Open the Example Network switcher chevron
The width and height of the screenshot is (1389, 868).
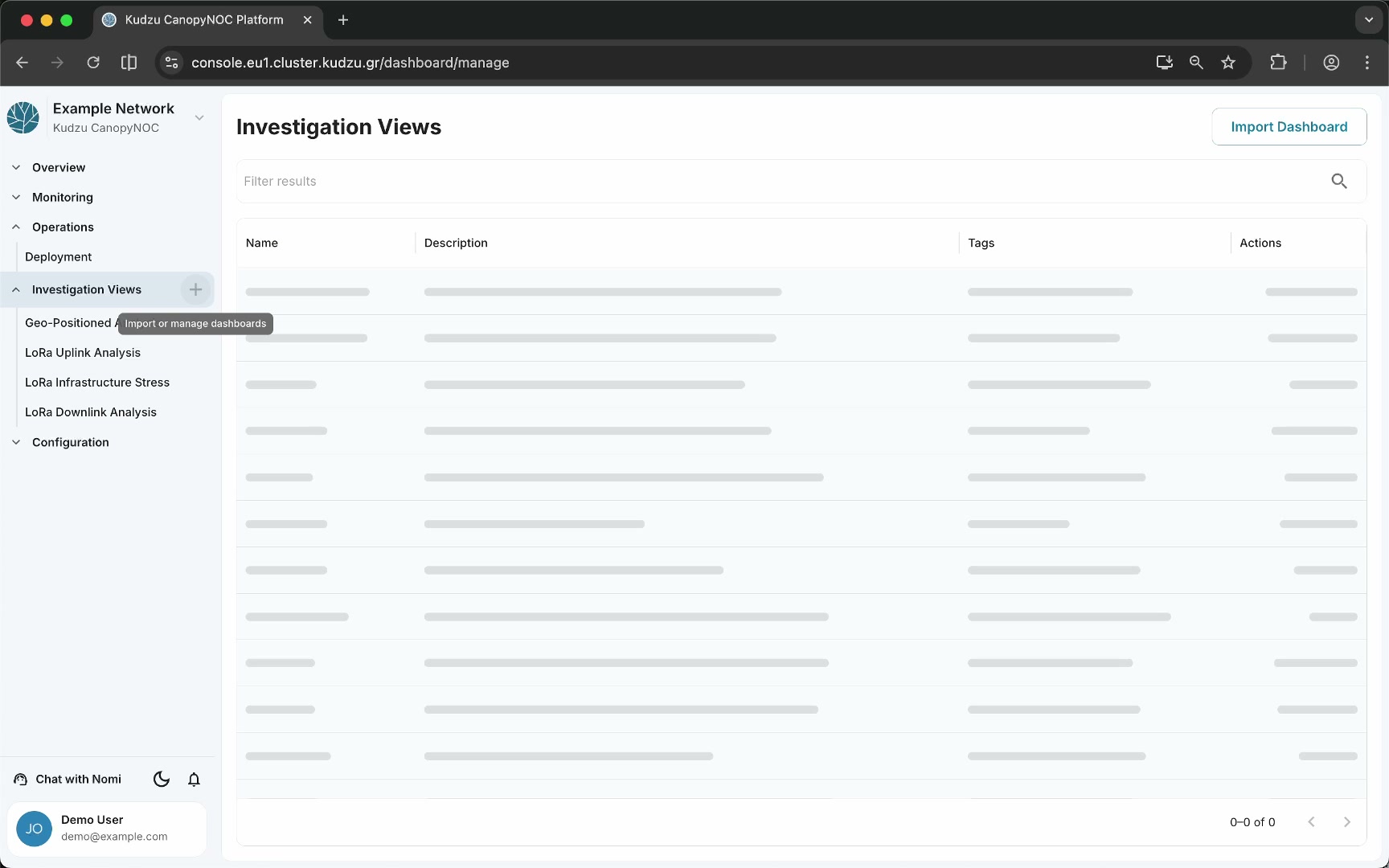click(x=199, y=117)
